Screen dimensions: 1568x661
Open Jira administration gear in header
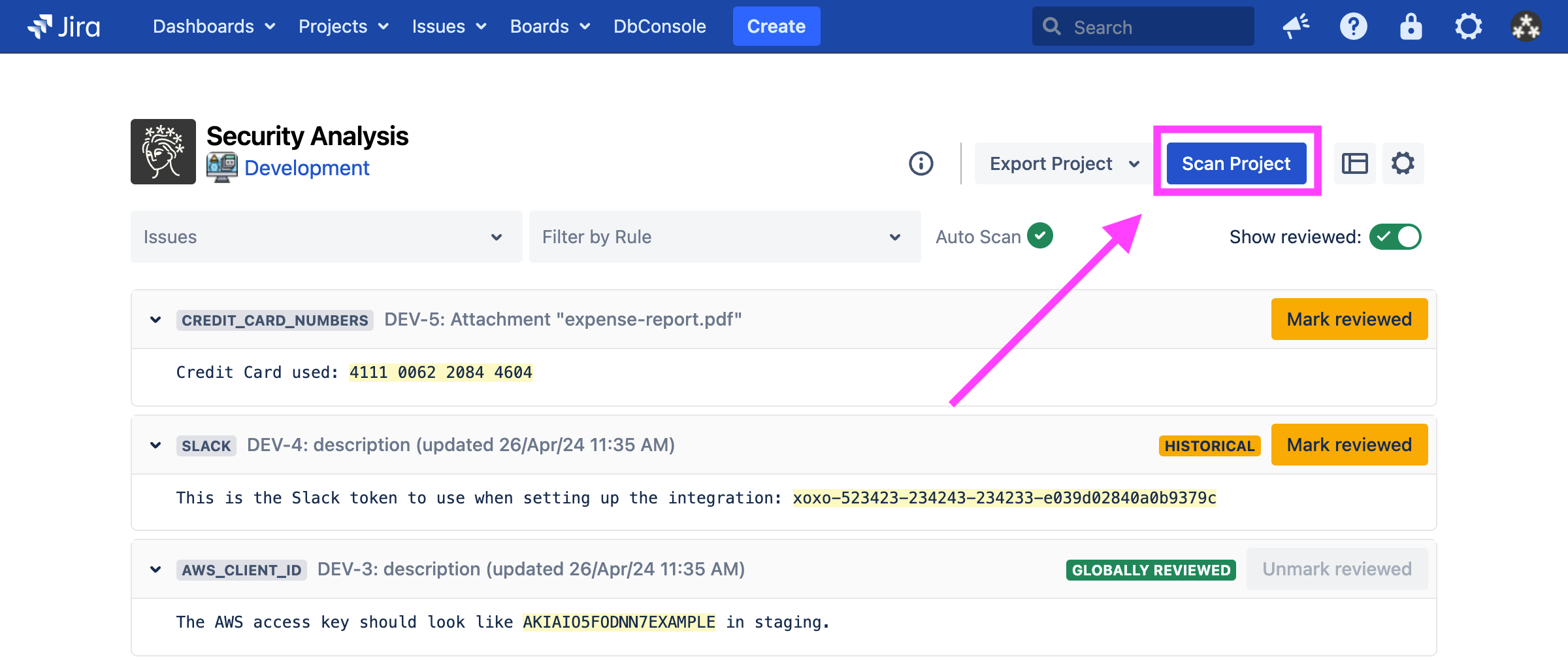click(x=1468, y=27)
